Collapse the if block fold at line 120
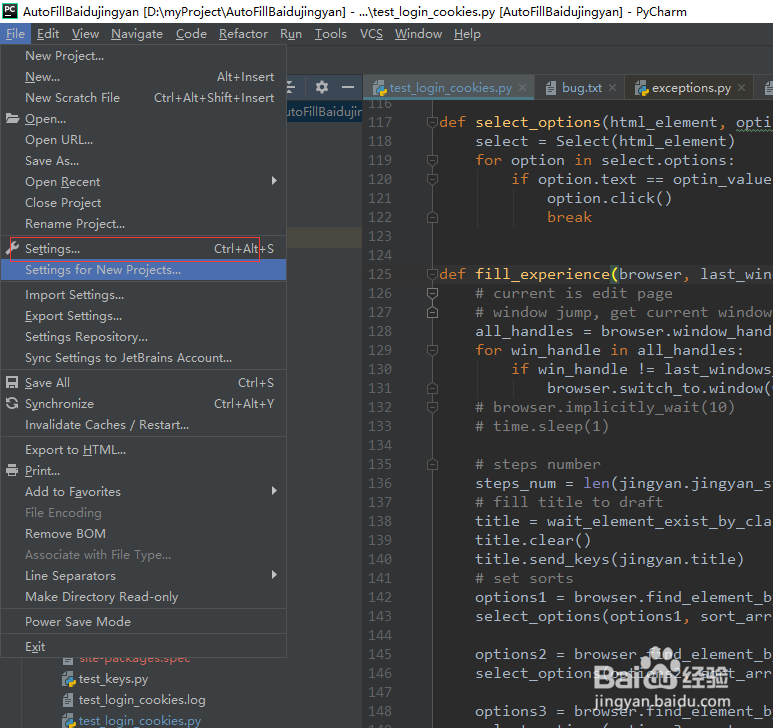This screenshot has height=728, width=773. click(432, 179)
